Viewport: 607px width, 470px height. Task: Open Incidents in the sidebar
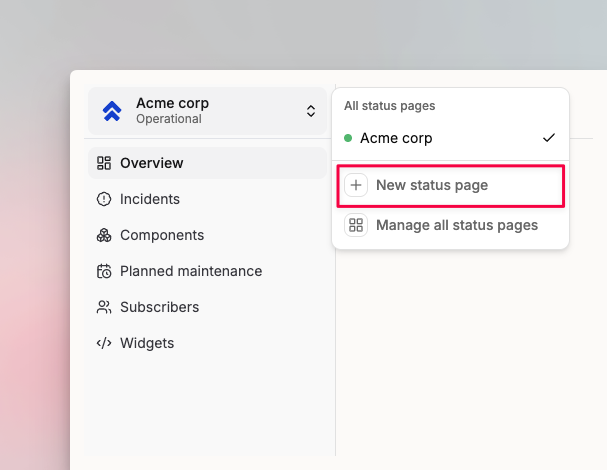(x=207, y=199)
